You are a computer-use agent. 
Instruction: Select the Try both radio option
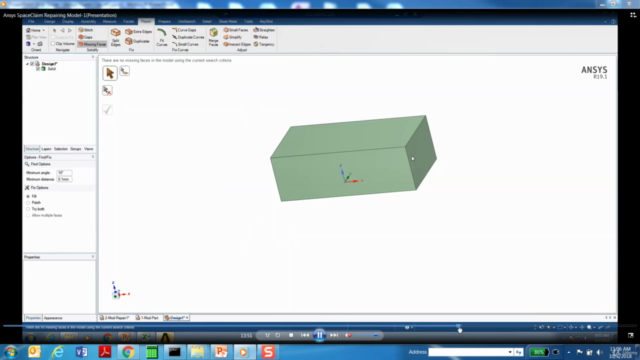28,209
